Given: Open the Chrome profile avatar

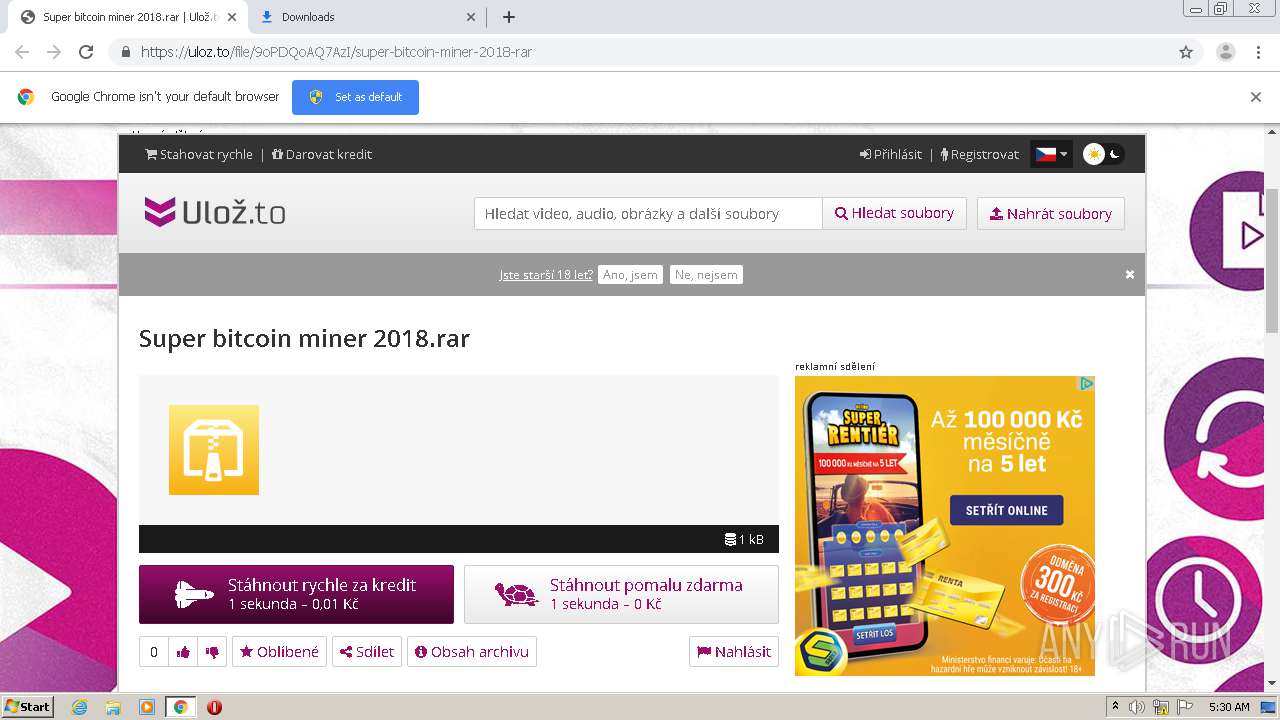Looking at the screenshot, I should pos(1225,52).
